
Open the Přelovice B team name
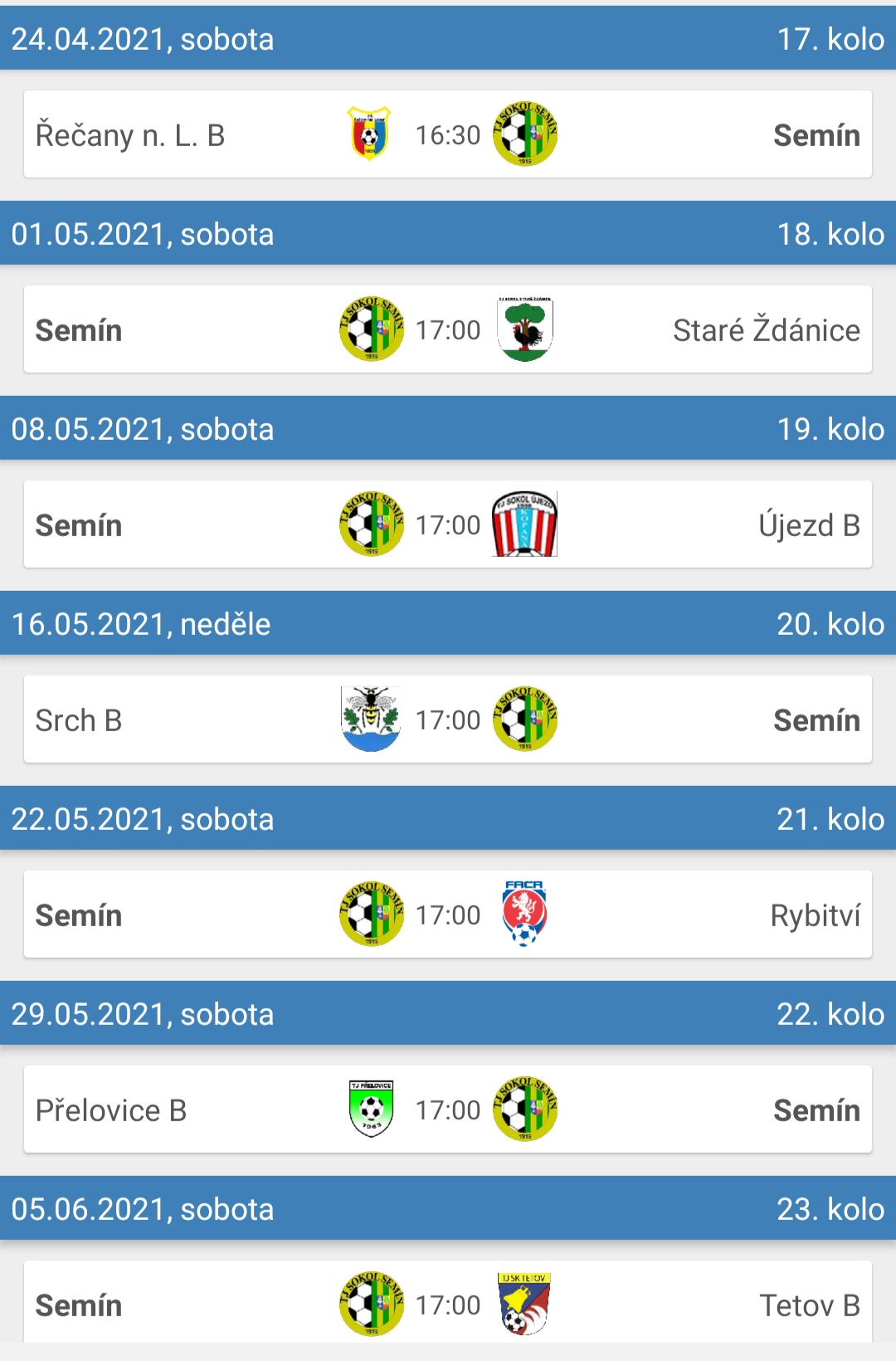pyautogui.click(x=111, y=1110)
